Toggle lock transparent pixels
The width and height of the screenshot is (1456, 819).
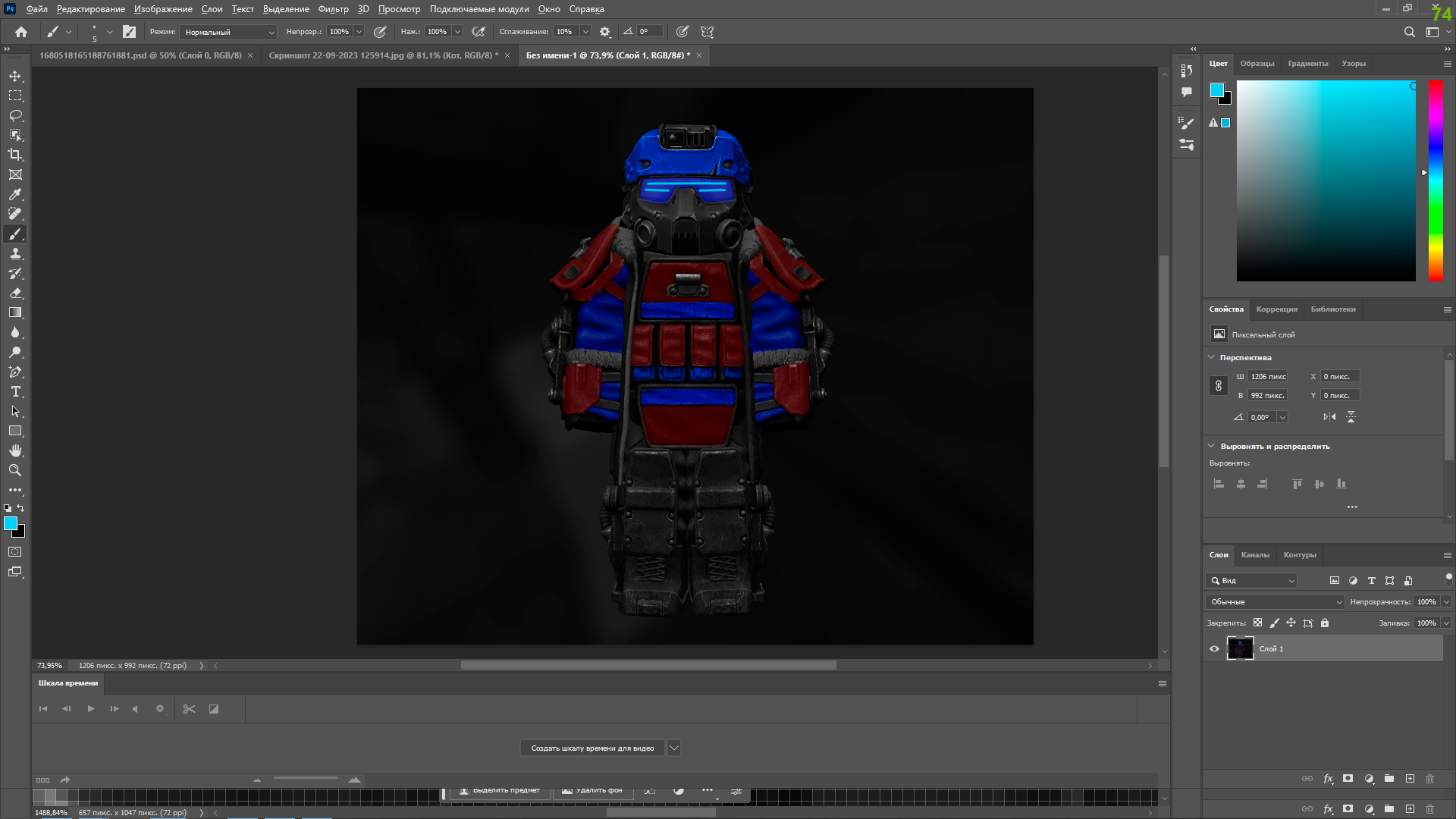coord(1257,623)
